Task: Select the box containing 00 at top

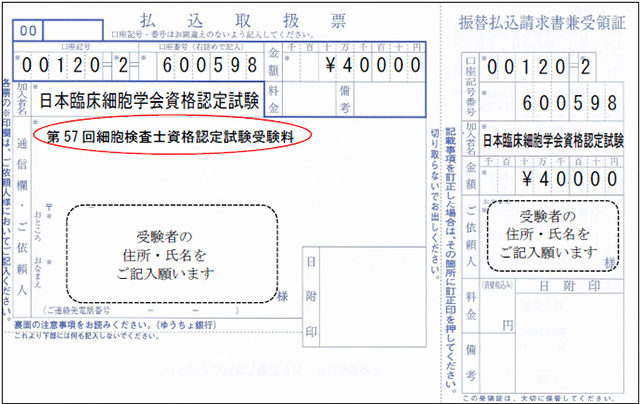Action: point(28,31)
